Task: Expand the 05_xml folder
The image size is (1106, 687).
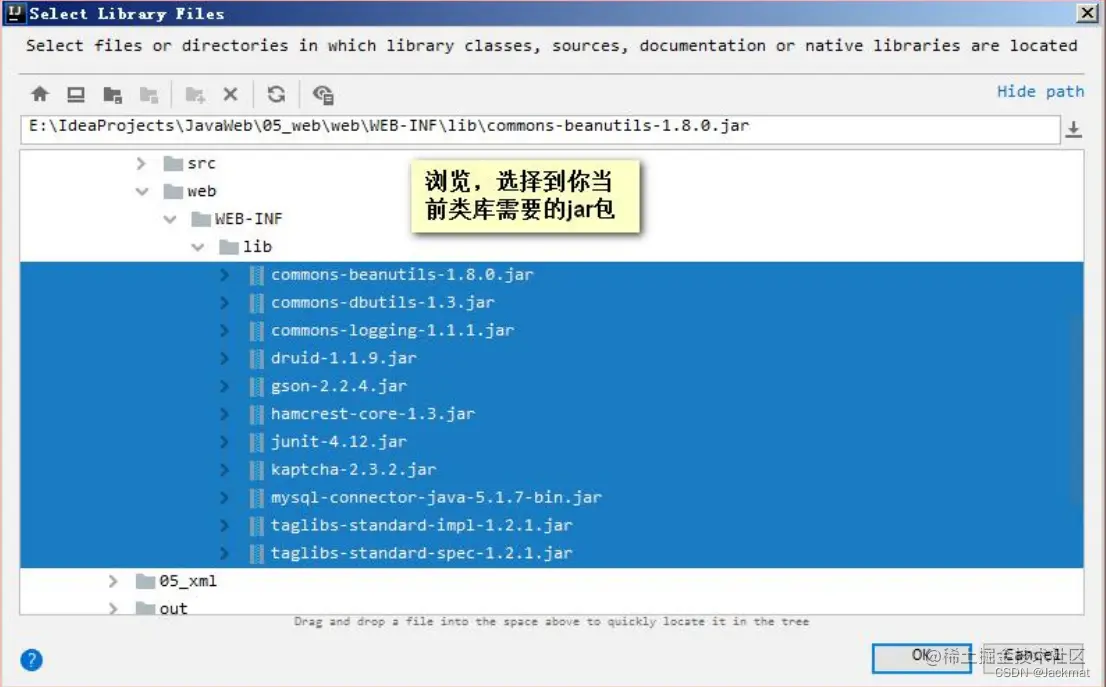Action: point(113,581)
